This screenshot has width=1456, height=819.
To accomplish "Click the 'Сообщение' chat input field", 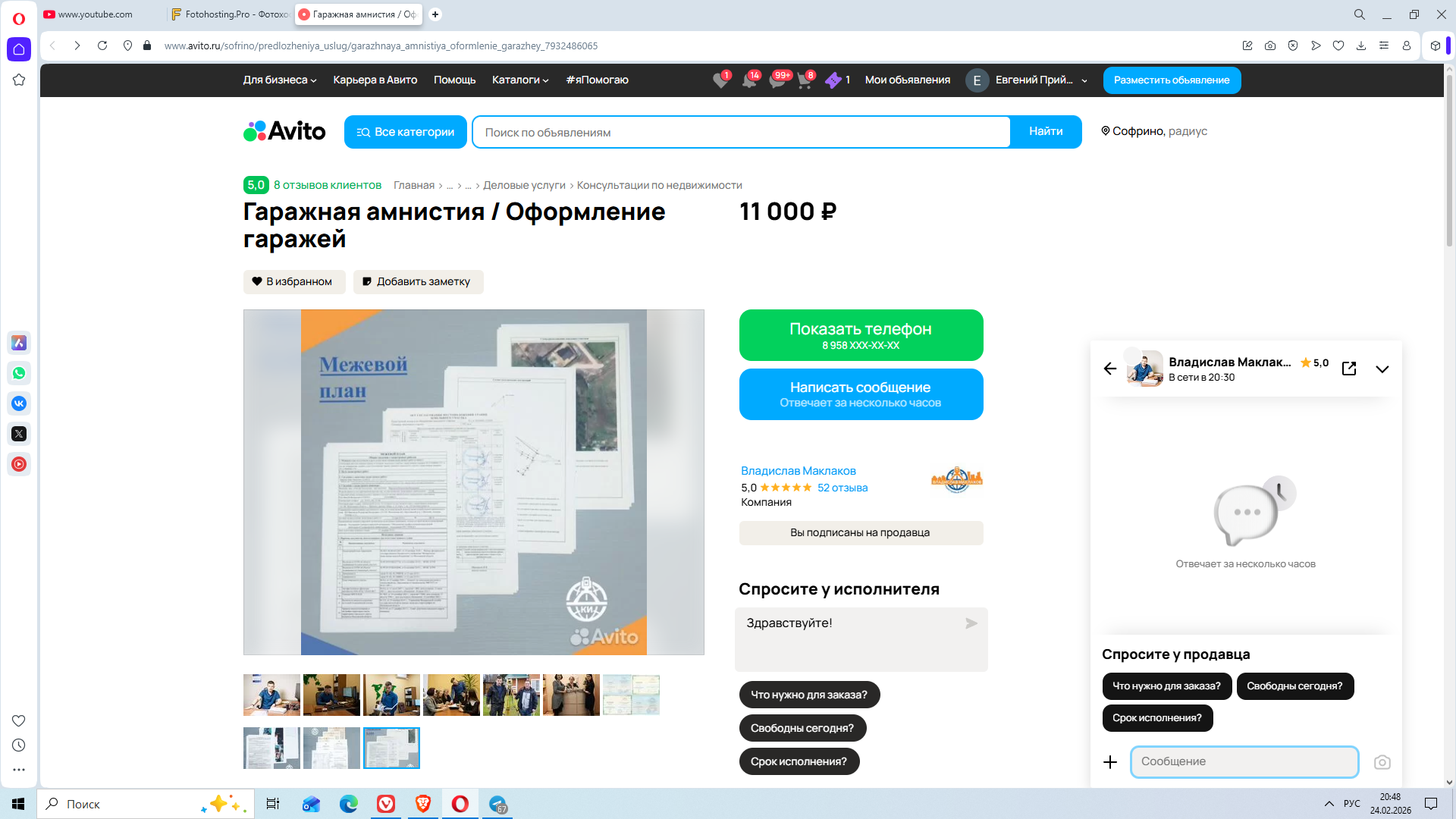I will pyautogui.click(x=1244, y=761).
